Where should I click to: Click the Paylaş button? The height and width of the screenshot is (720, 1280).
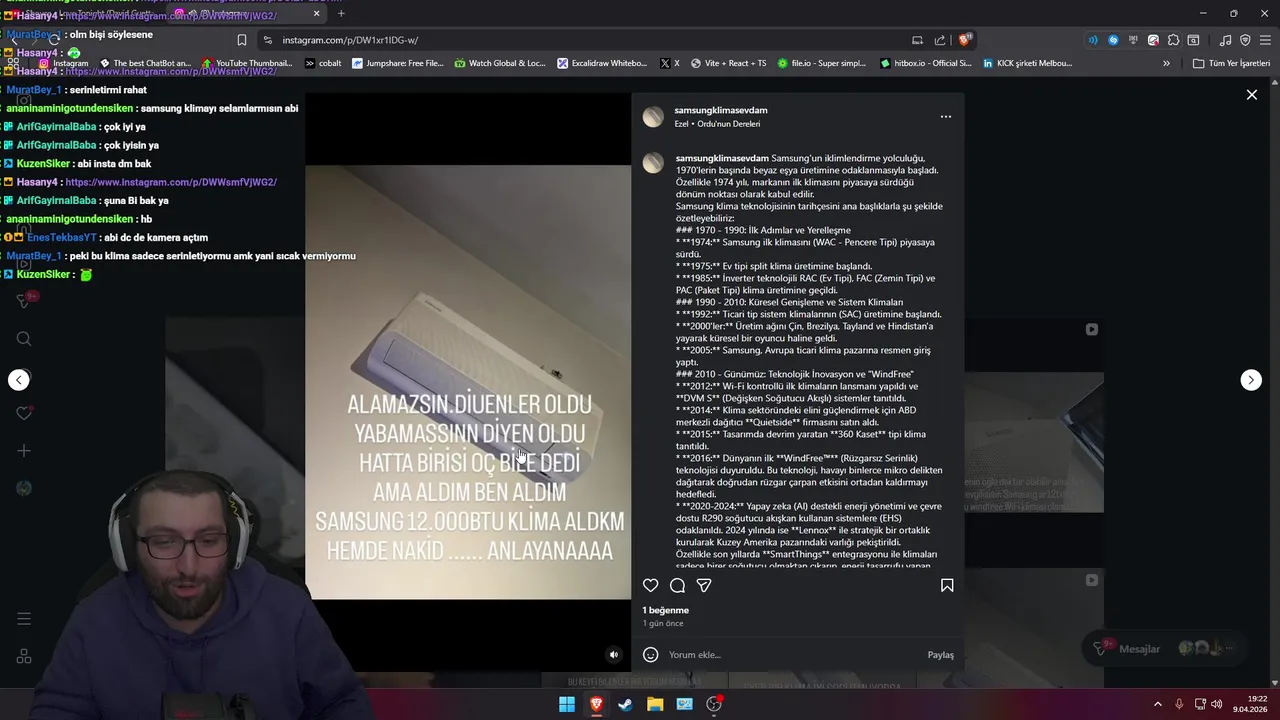940,655
